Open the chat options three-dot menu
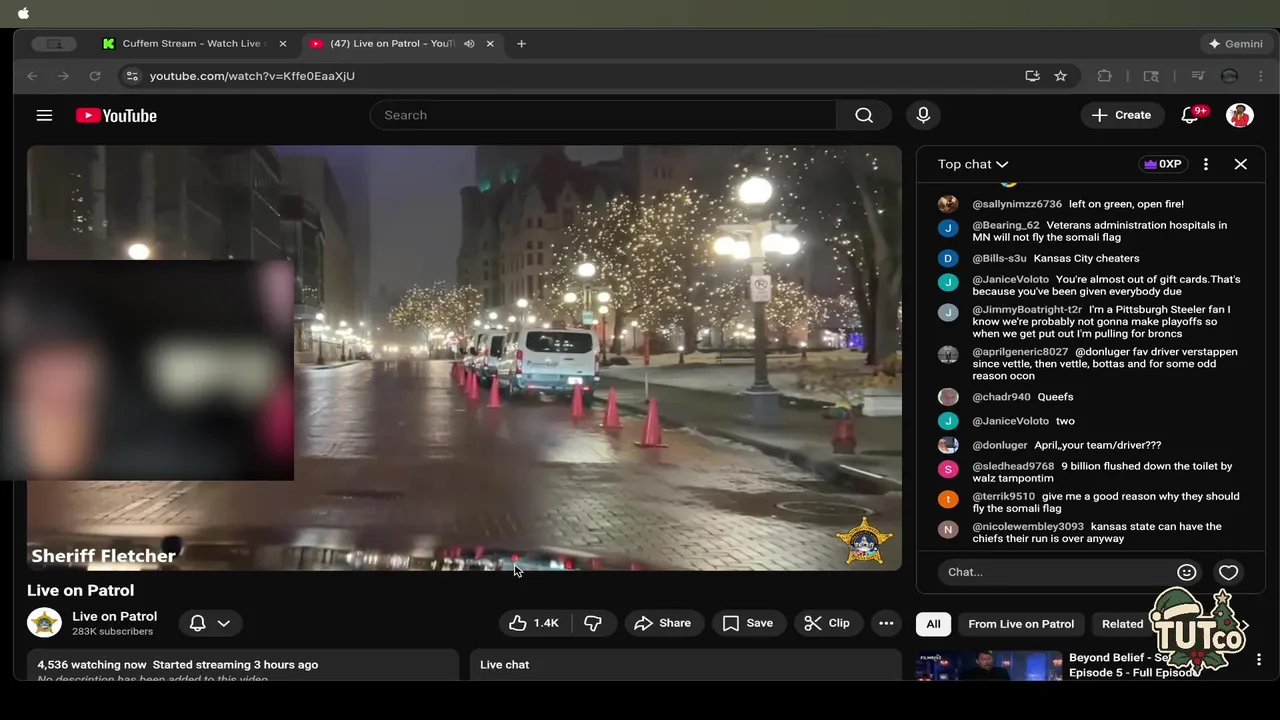This screenshot has width=1280, height=720. tap(1206, 164)
